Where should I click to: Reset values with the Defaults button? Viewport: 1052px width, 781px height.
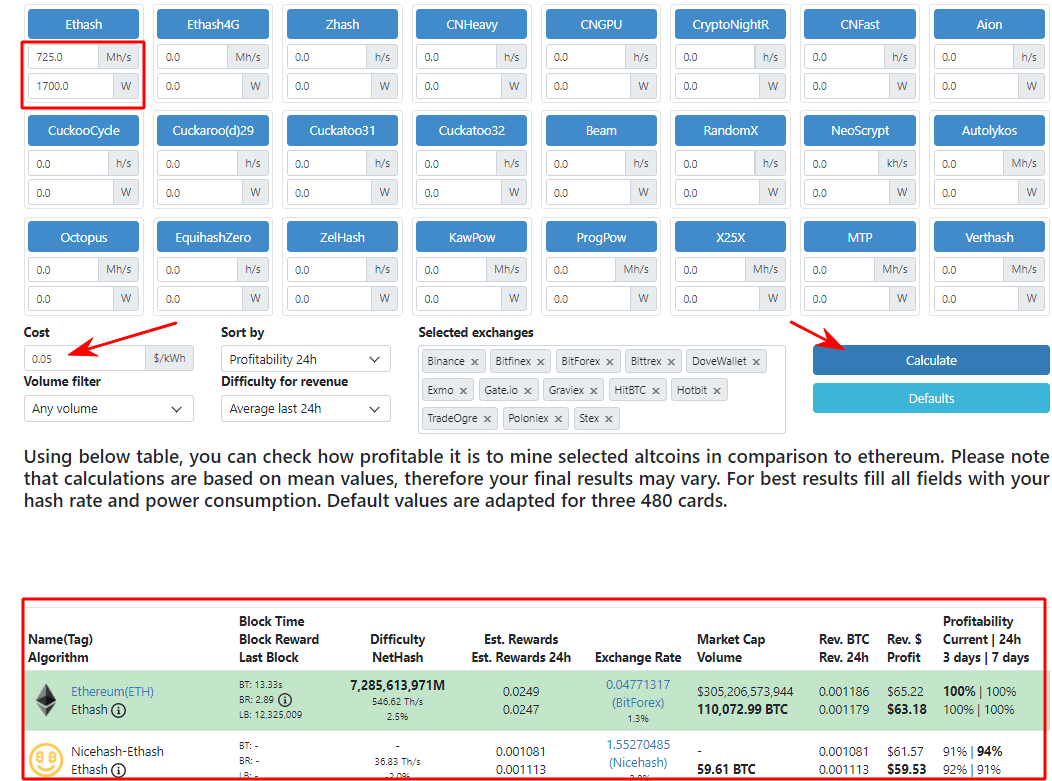pos(931,399)
